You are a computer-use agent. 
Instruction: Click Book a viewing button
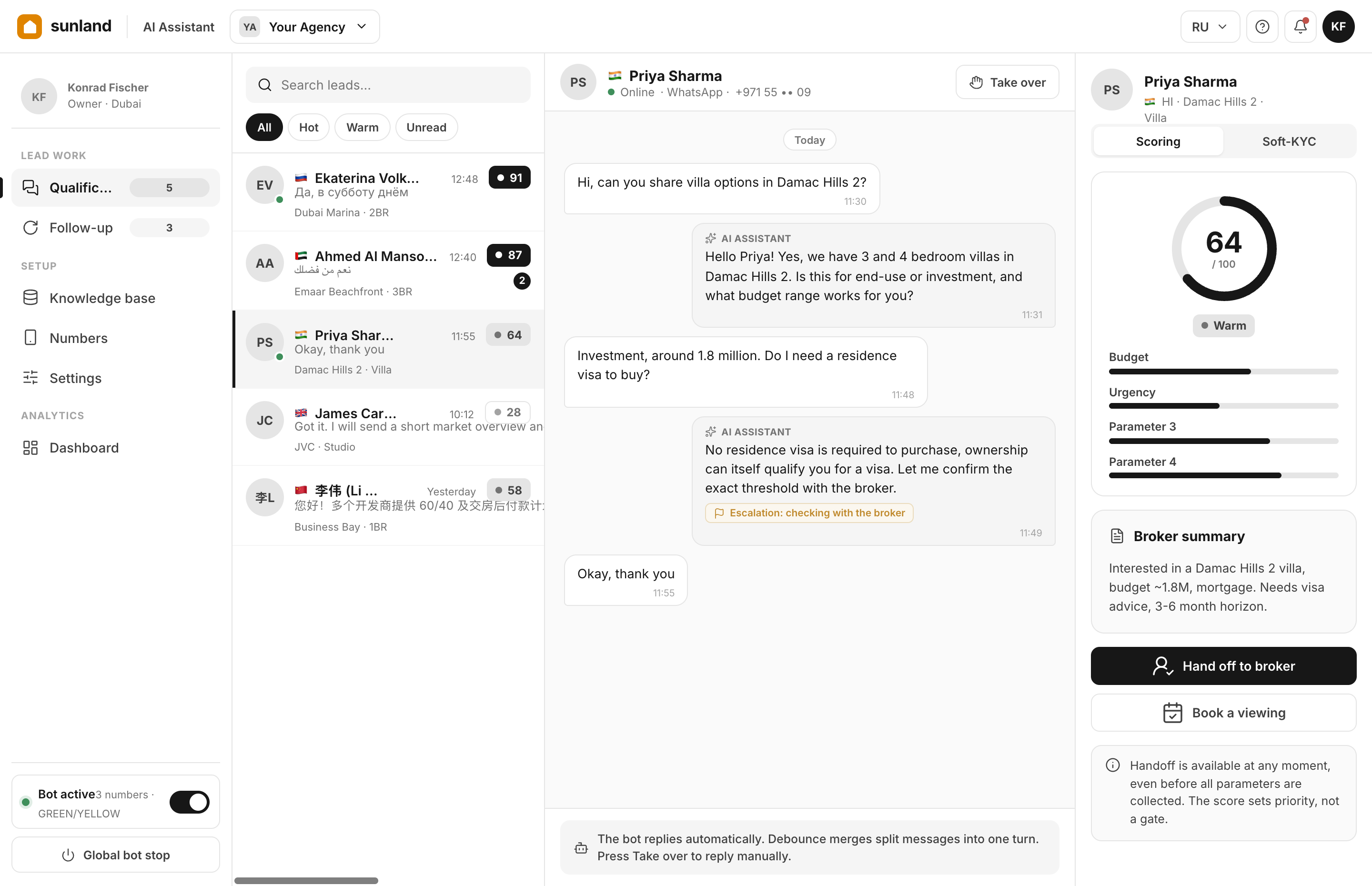click(1223, 712)
